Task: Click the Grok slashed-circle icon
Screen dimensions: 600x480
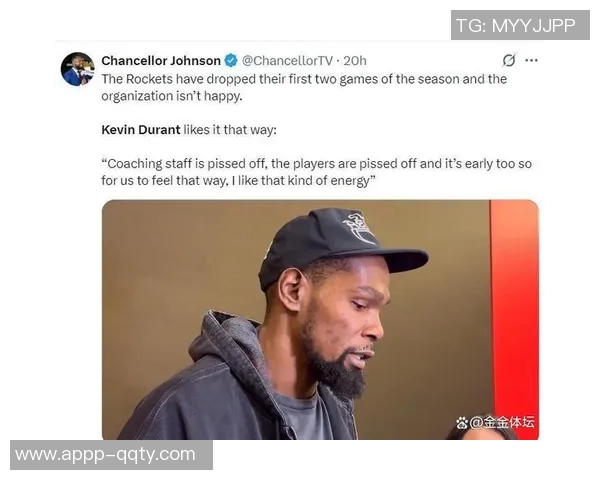Action: pyautogui.click(x=509, y=60)
